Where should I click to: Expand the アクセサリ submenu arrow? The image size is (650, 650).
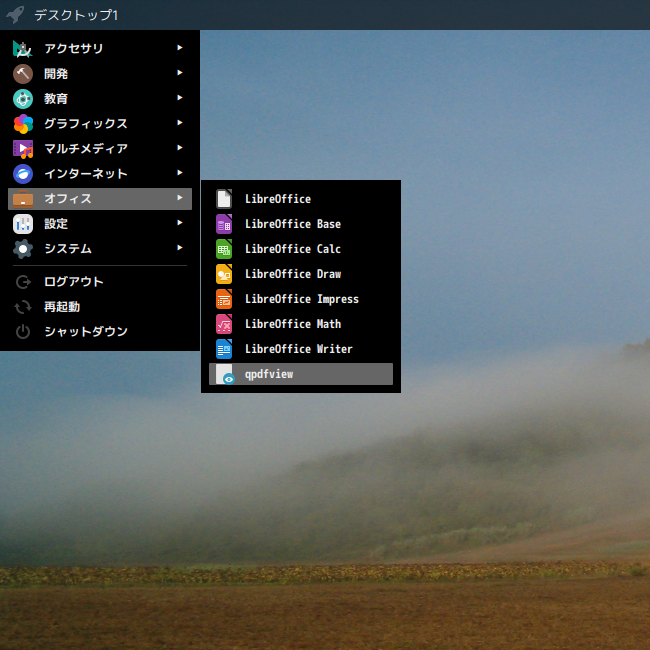coord(180,48)
